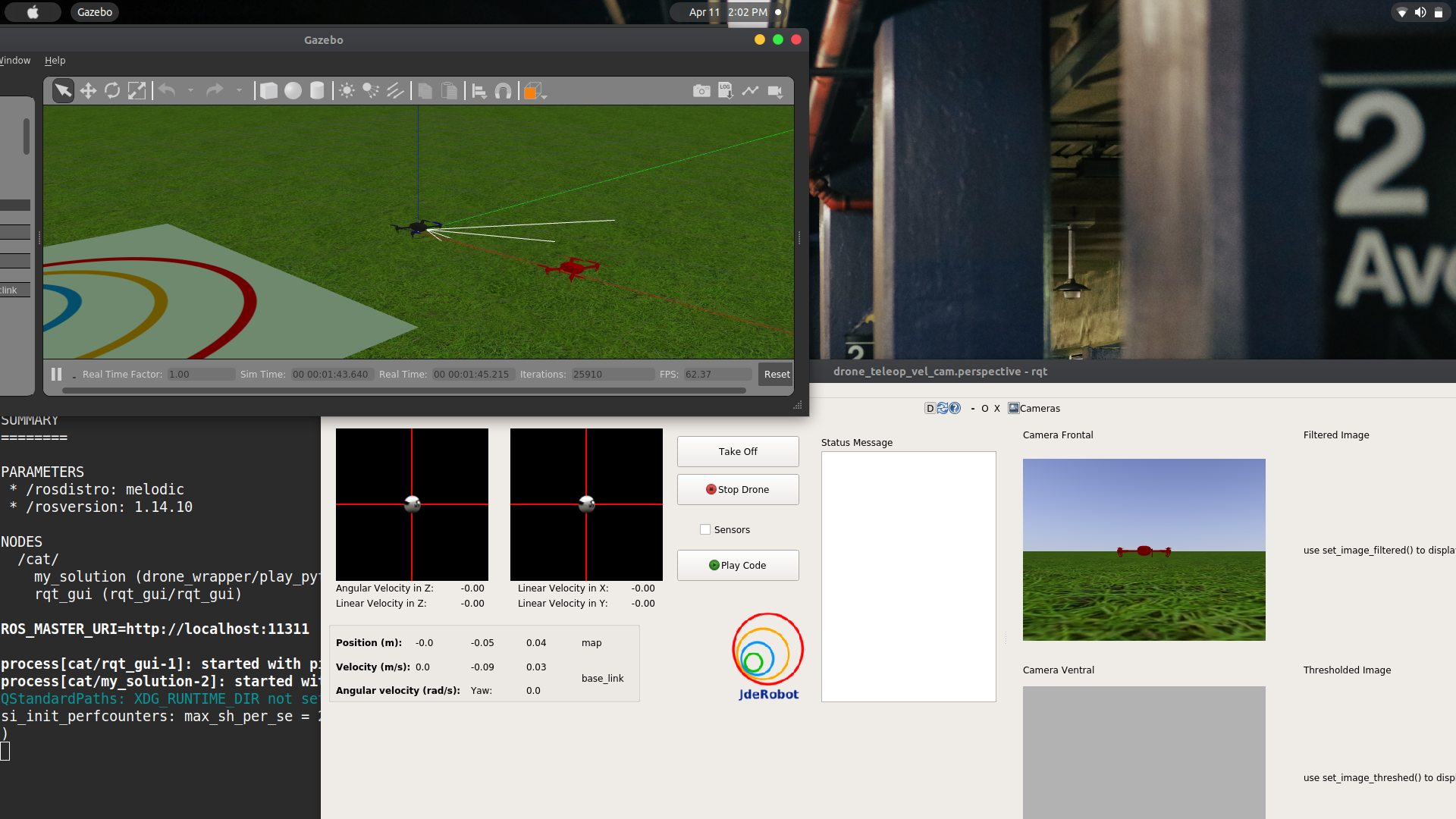The width and height of the screenshot is (1456, 819).
Task: Expand the undo history dropdown
Action: click(191, 90)
